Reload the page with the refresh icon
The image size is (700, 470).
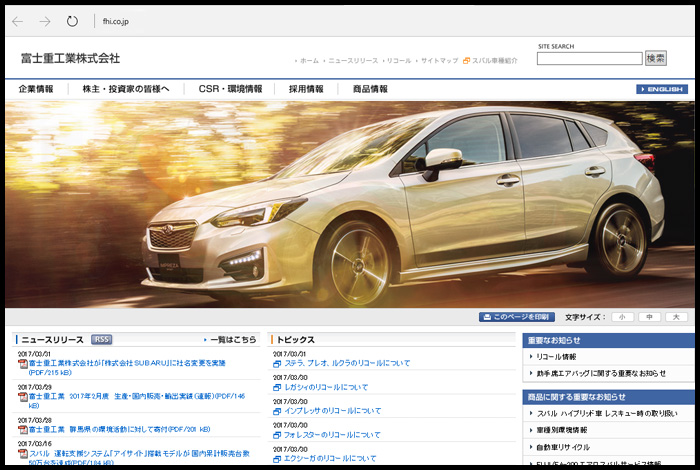pyautogui.click(x=72, y=21)
